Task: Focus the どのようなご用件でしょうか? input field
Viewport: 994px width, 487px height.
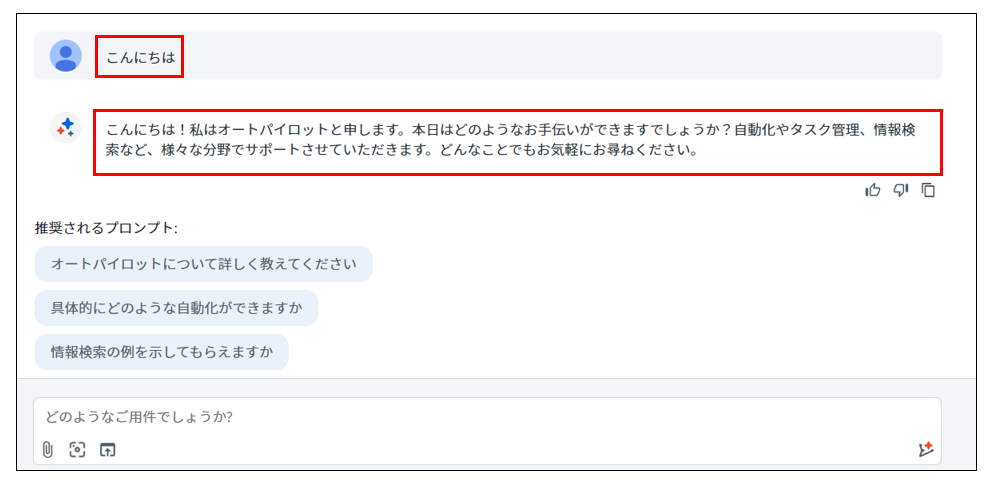Action: click(x=487, y=417)
